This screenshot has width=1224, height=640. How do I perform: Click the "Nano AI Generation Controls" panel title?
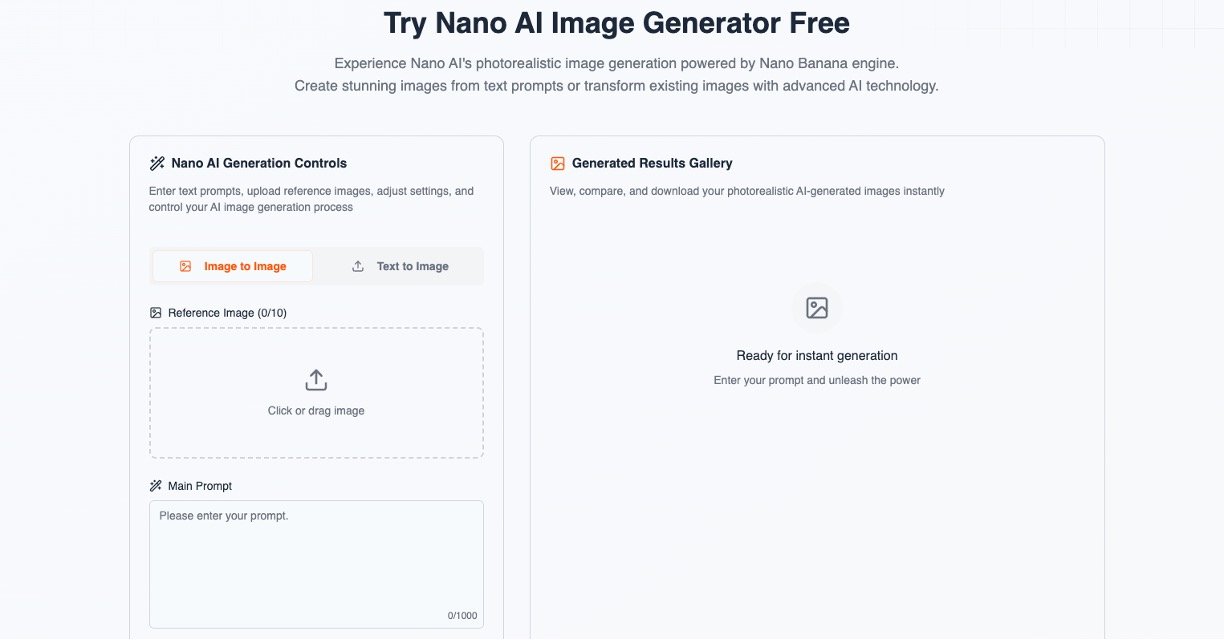tap(259, 163)
